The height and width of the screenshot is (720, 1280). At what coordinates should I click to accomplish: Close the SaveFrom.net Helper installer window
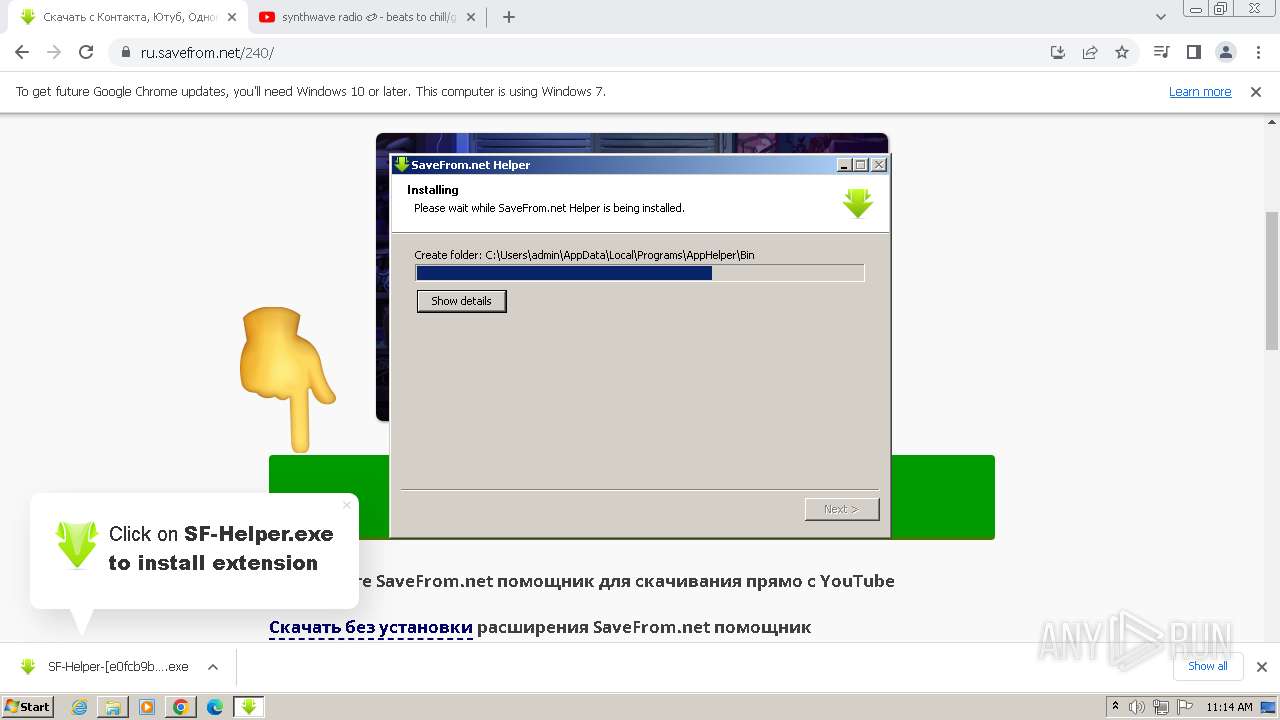pos(879,165)
